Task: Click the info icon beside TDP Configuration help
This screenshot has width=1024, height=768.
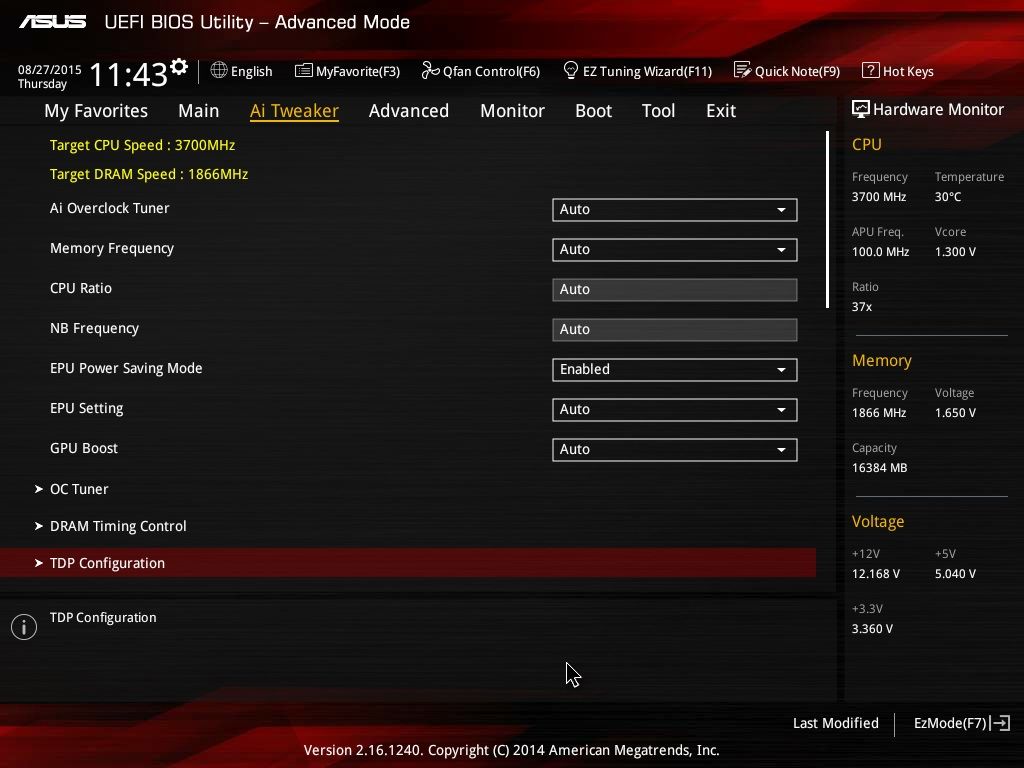Action: pyautogui.click(x=24, y=627)
